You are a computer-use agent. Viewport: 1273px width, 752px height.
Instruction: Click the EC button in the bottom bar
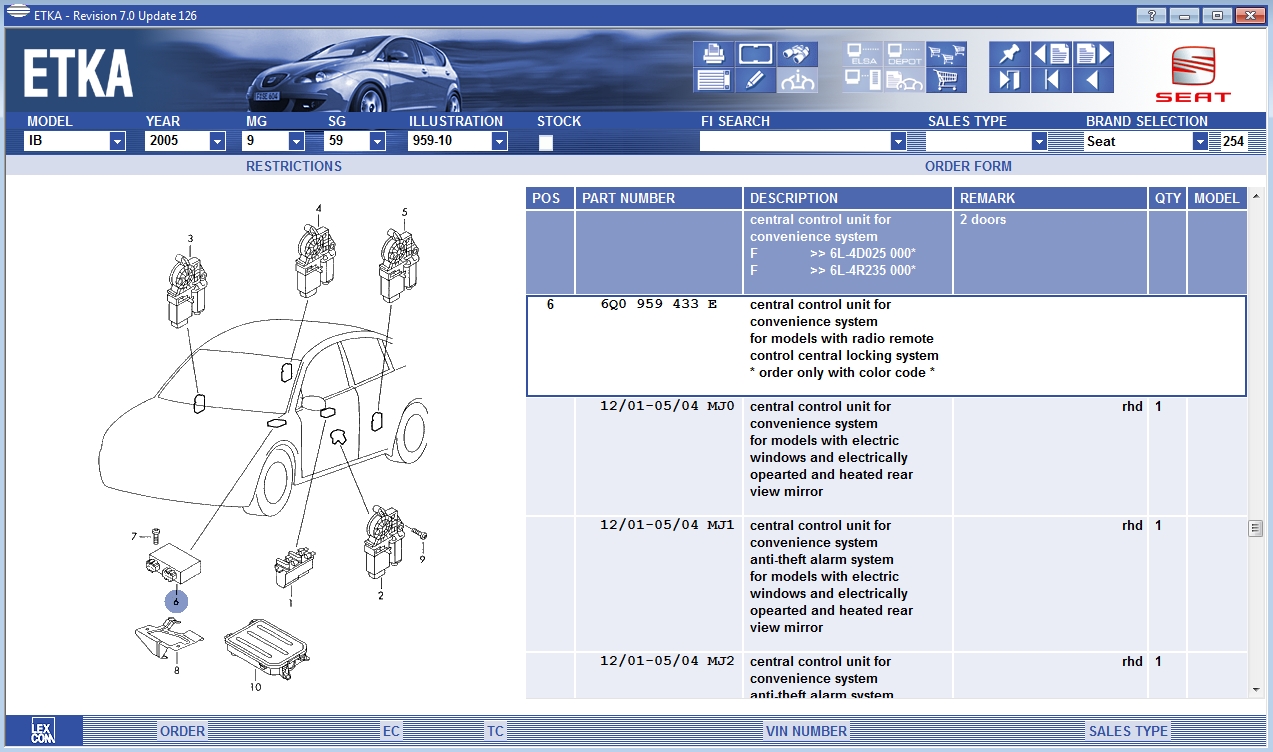coord(391,731)
